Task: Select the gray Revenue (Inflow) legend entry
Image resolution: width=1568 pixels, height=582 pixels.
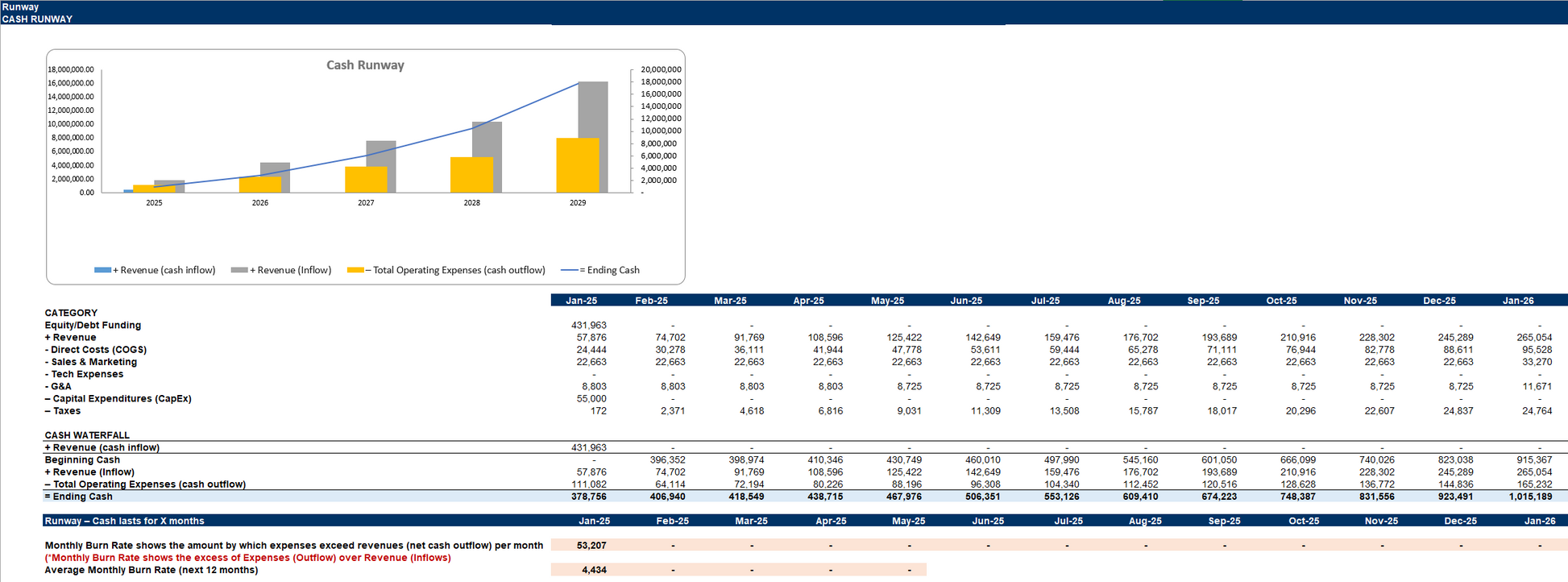Action: (281, 270)
